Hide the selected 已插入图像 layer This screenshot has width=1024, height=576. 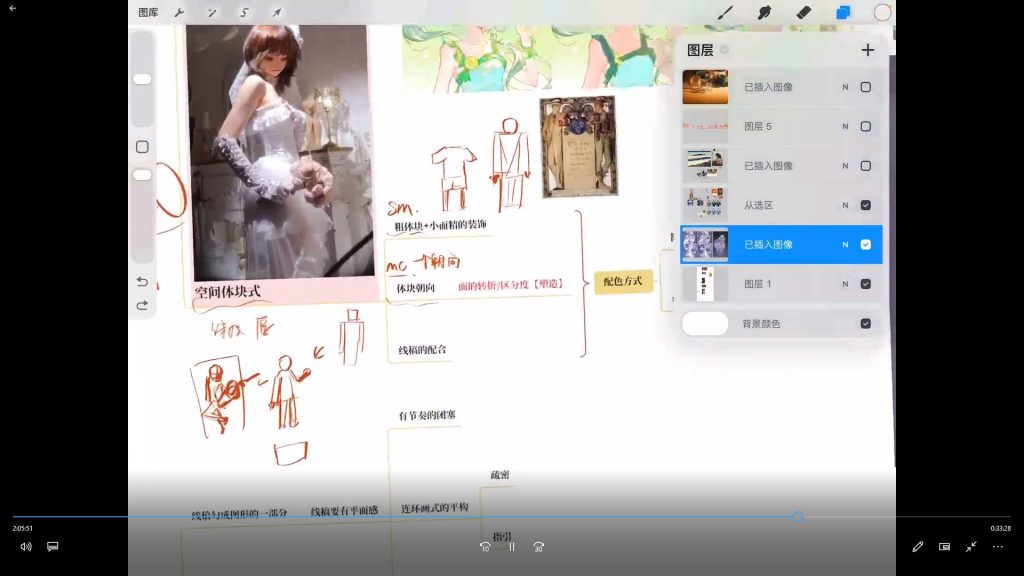point(865,244)
